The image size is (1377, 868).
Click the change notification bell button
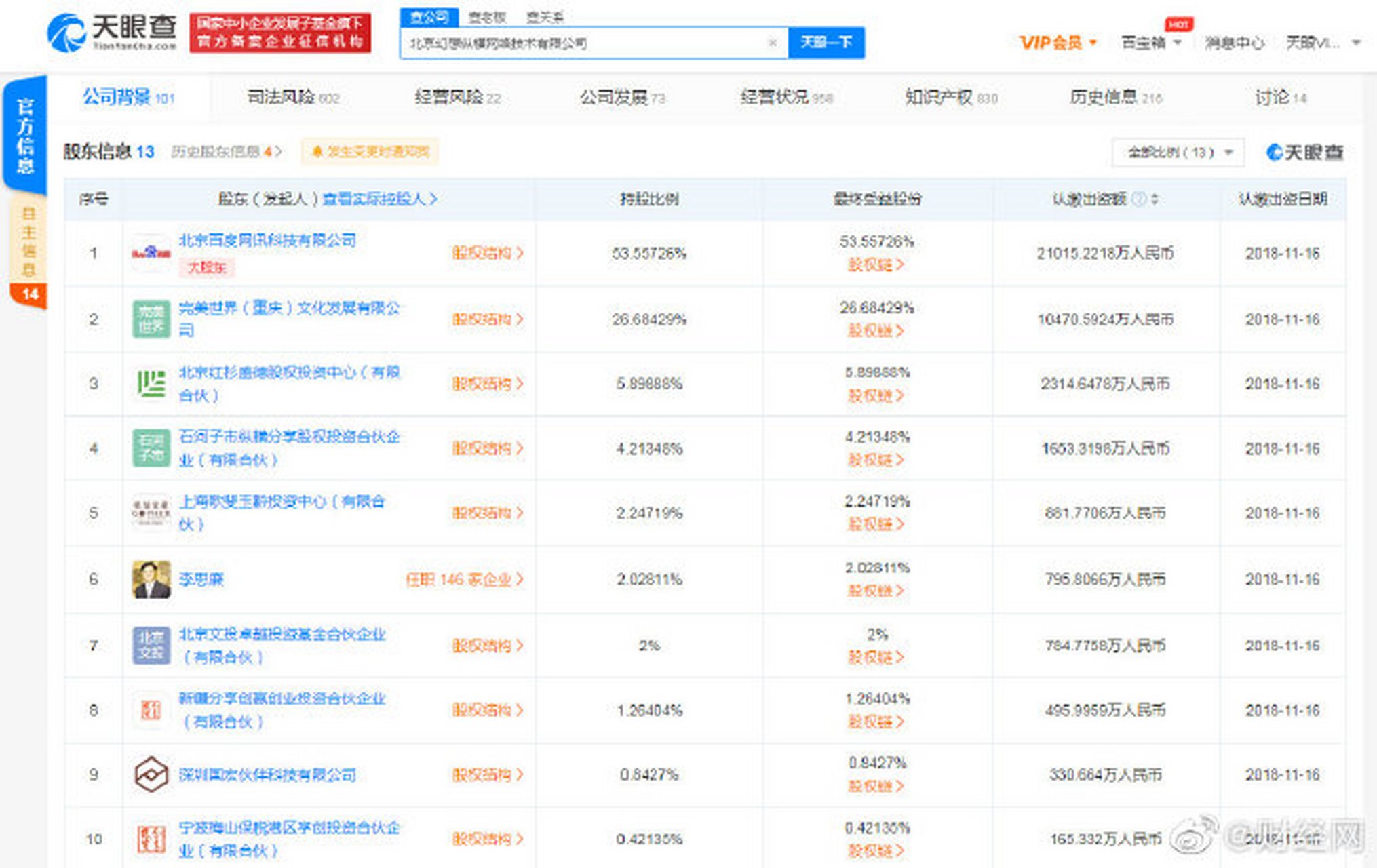[370, 152]
